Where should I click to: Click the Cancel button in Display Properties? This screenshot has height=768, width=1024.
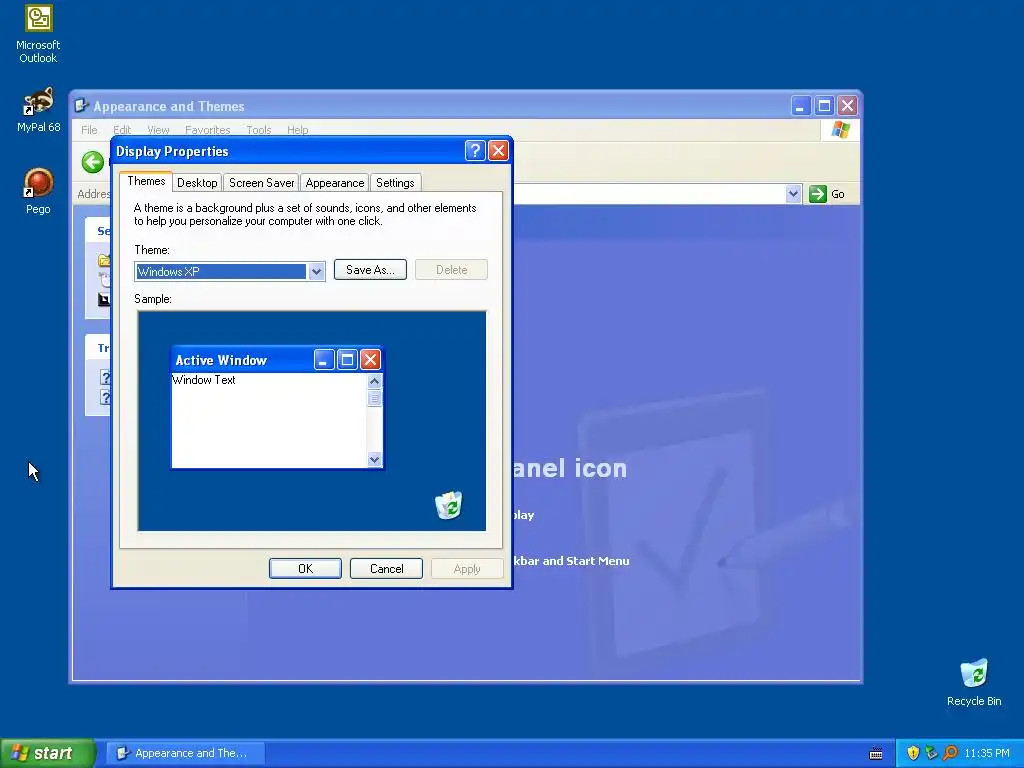tap(387, 569)
